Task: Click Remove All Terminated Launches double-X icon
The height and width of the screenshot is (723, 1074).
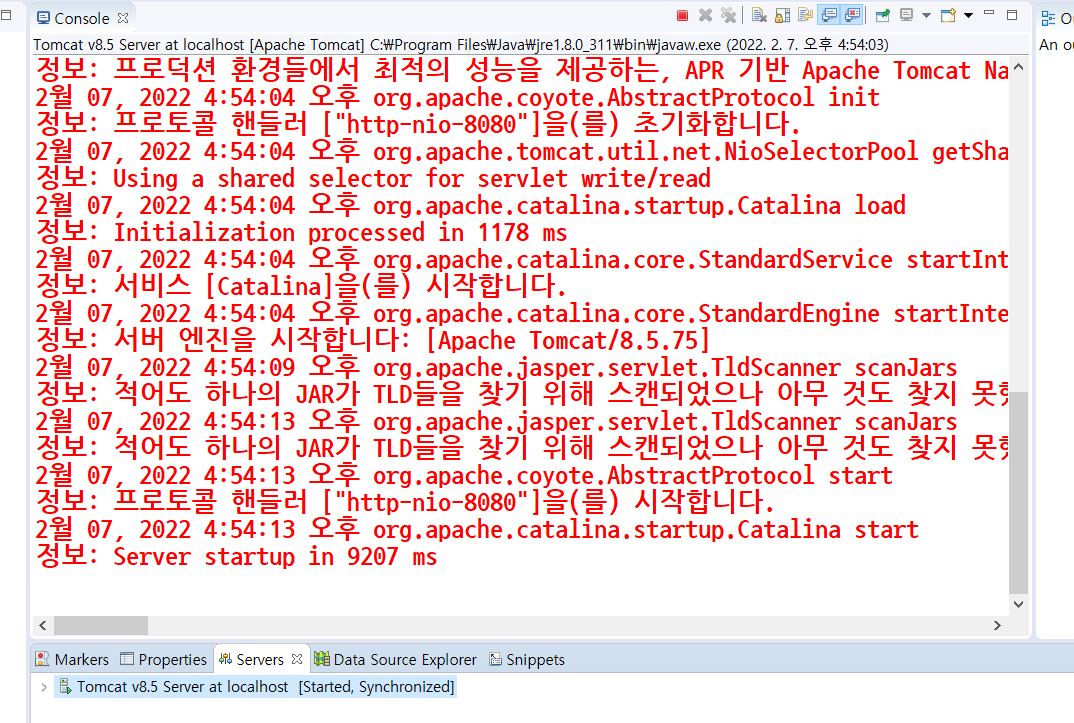Action: (729, 15)
